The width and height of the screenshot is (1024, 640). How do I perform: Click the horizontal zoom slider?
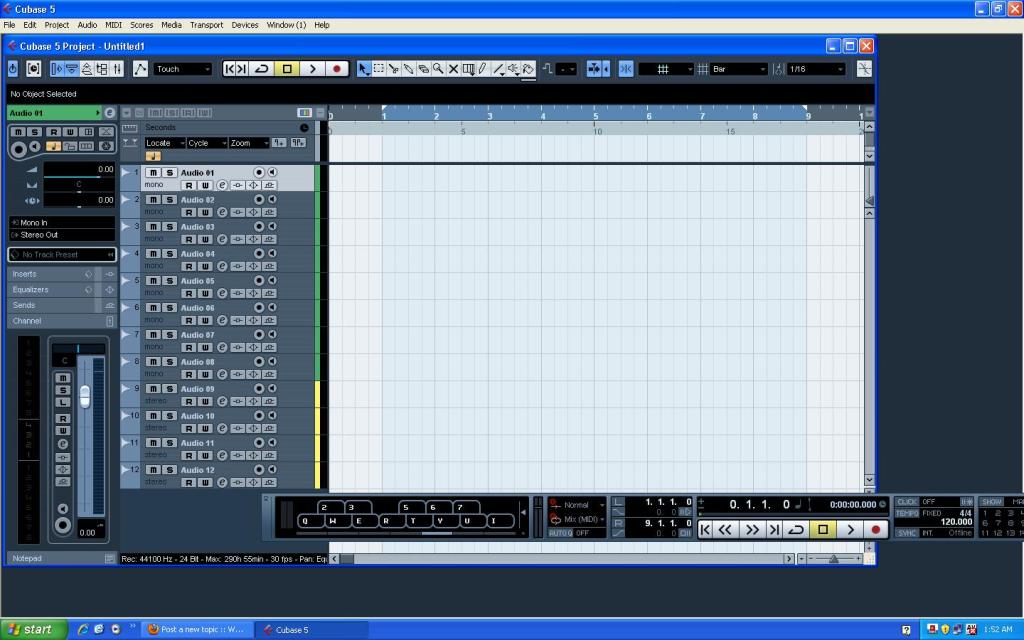[833, 559]
